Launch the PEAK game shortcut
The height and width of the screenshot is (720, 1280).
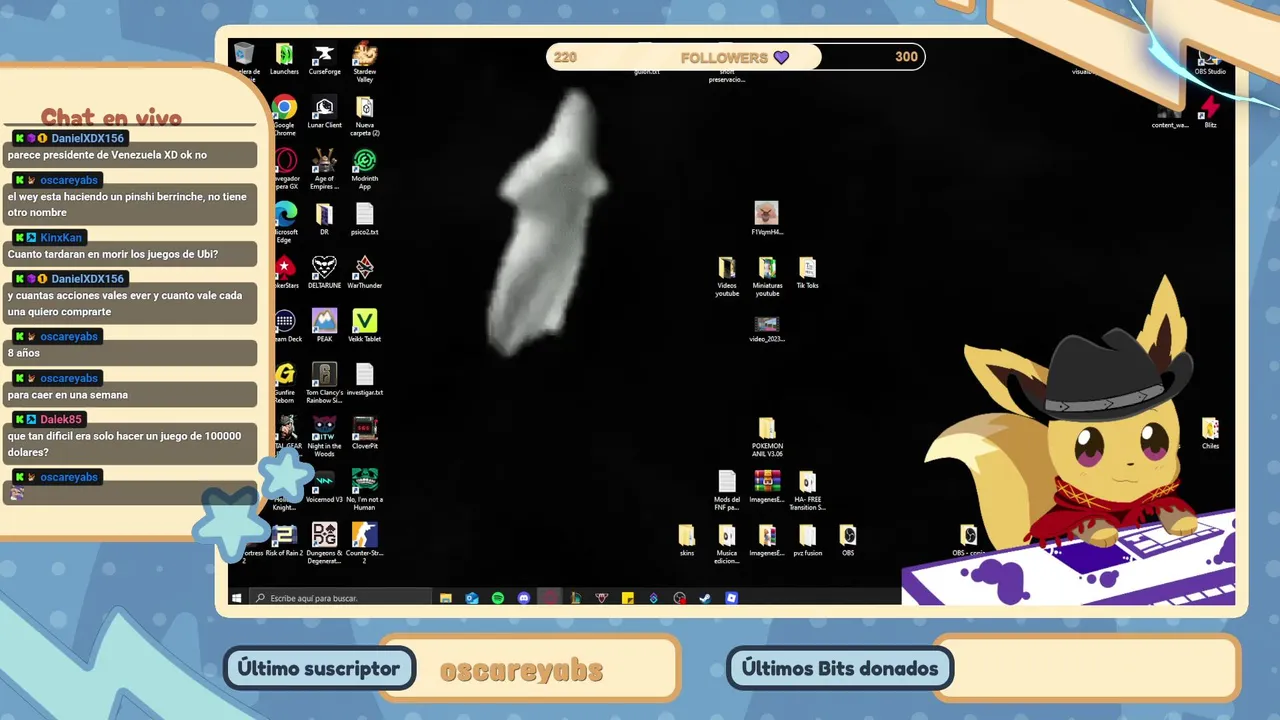coord(324,326)
